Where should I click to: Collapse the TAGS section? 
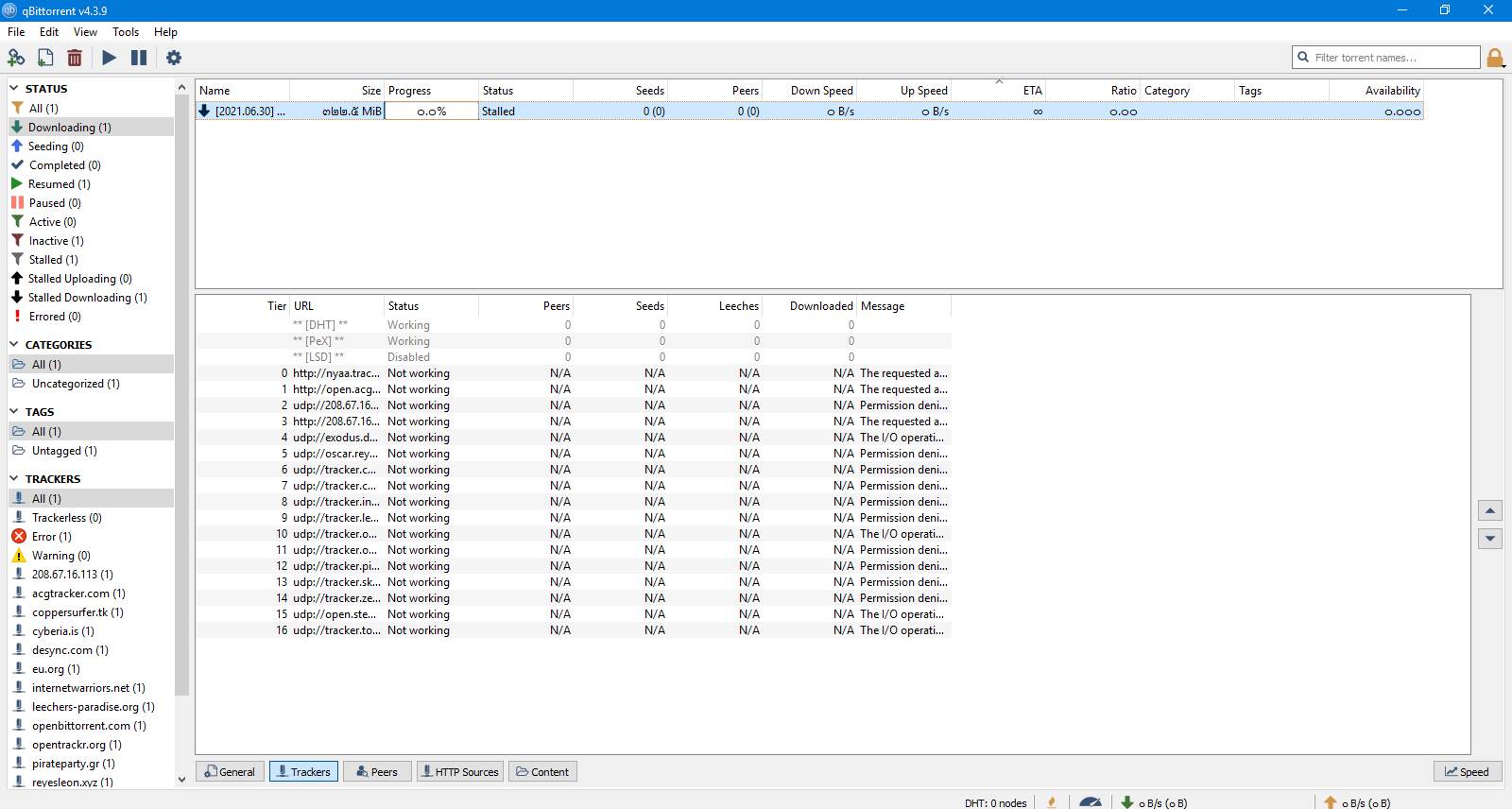14,412
